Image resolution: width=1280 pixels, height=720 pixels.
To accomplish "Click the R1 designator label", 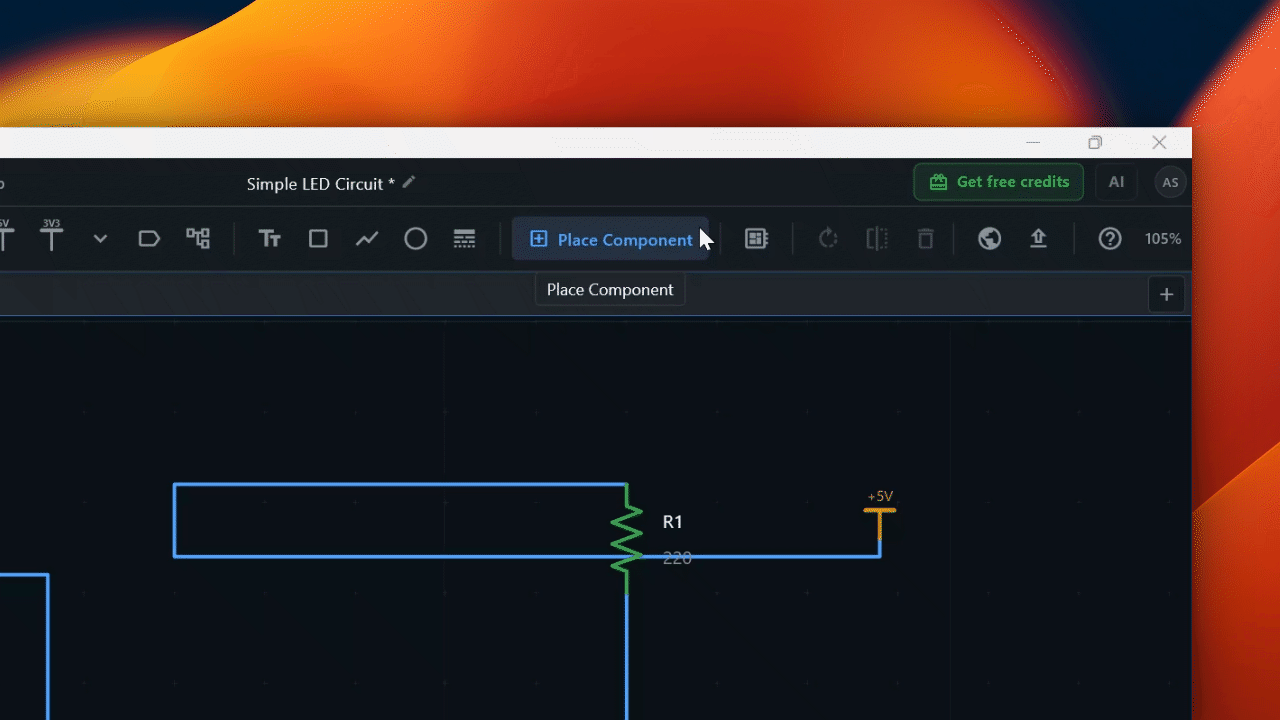I will pos(673,522).
